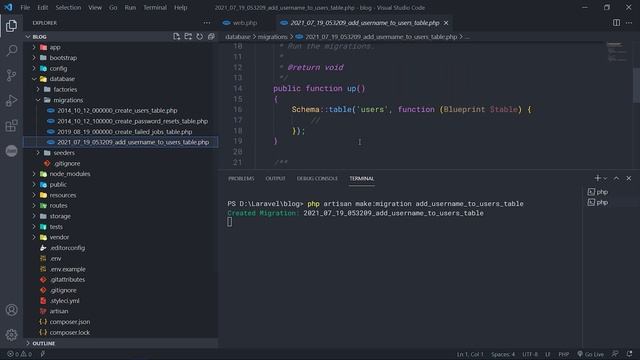Click Ln 1, Col 1 cursor position
The image size is (640, 360).
click(470, 354)
